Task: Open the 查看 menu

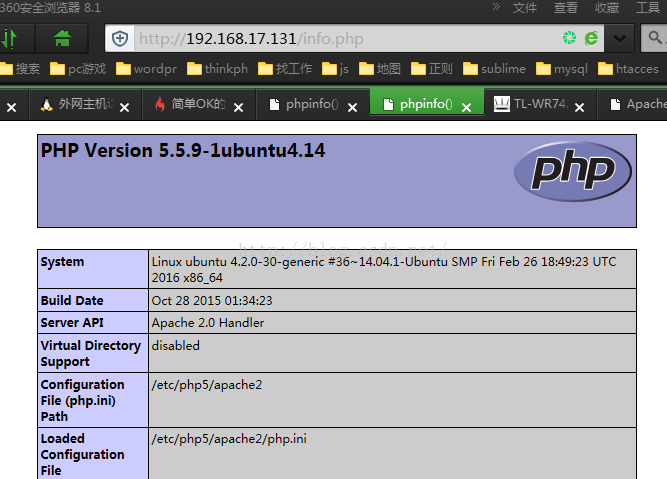Action: click(566, 7)
